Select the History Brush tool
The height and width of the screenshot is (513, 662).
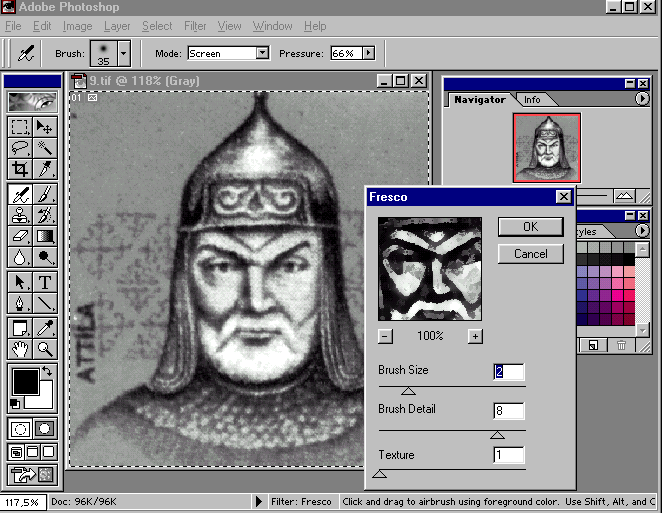tap(45, 215)
